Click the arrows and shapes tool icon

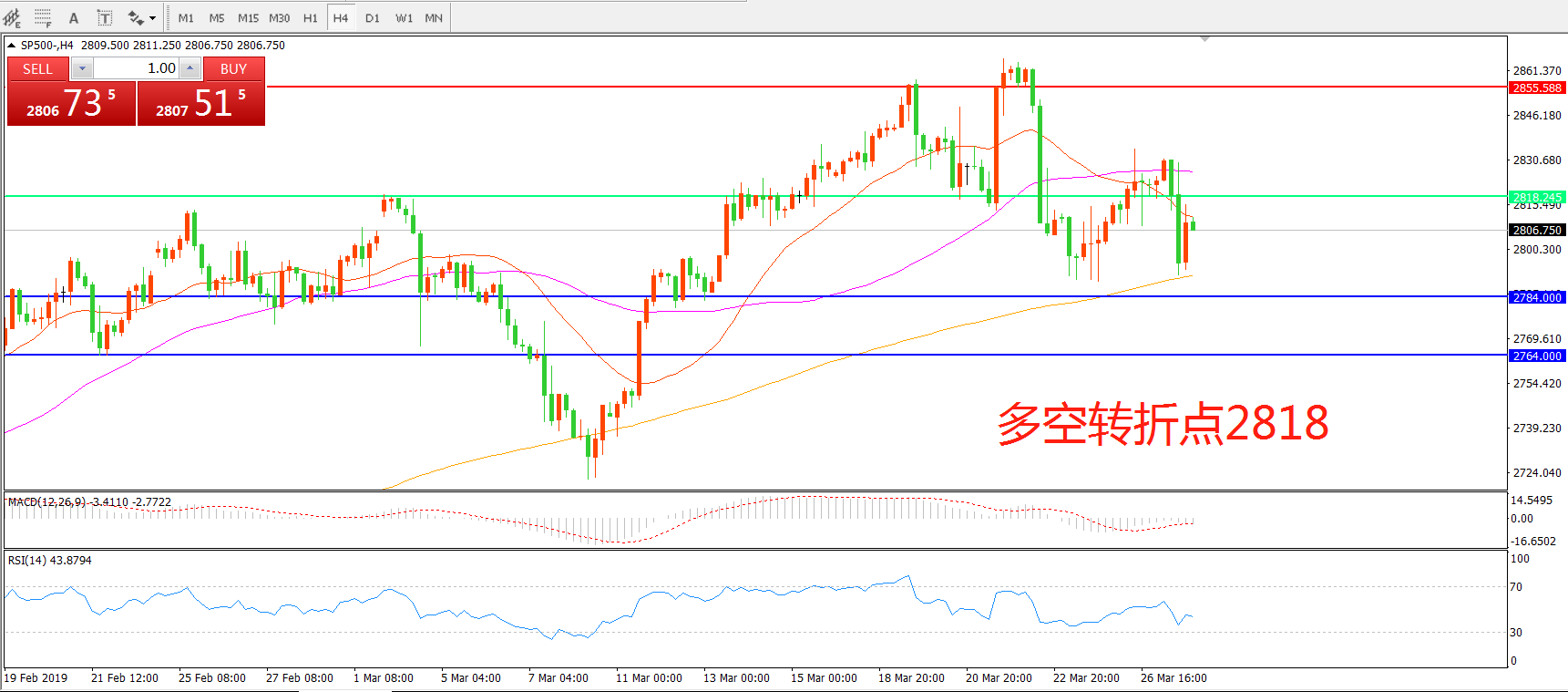(135, 18)
